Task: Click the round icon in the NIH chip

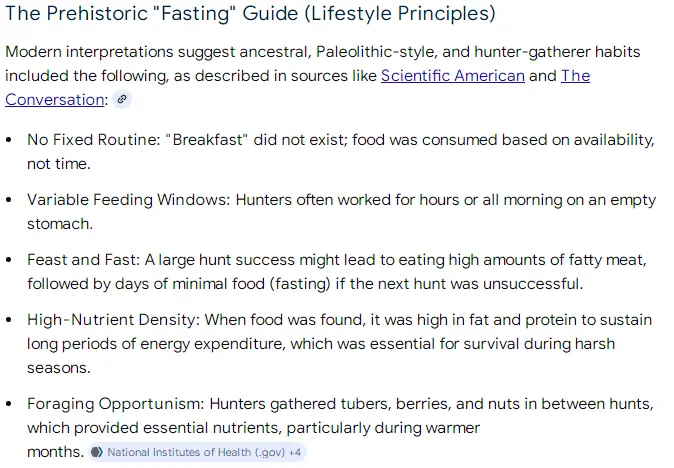Action: point(98,452)
